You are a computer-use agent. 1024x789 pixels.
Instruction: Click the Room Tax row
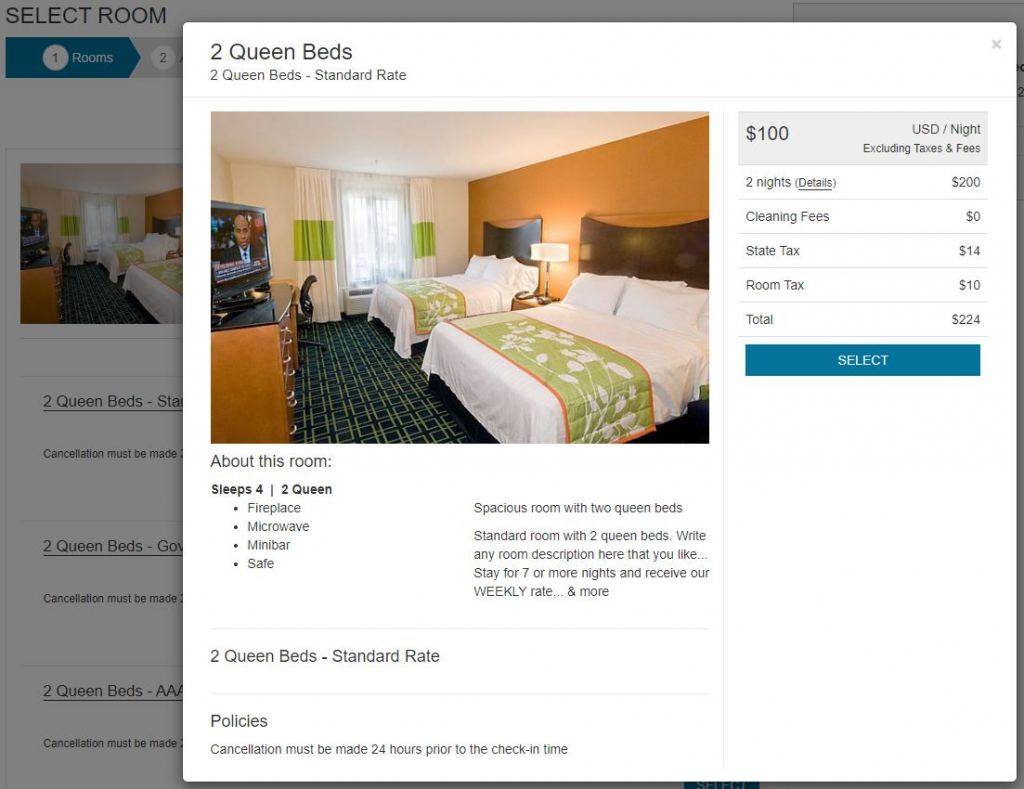coord(862,285)
